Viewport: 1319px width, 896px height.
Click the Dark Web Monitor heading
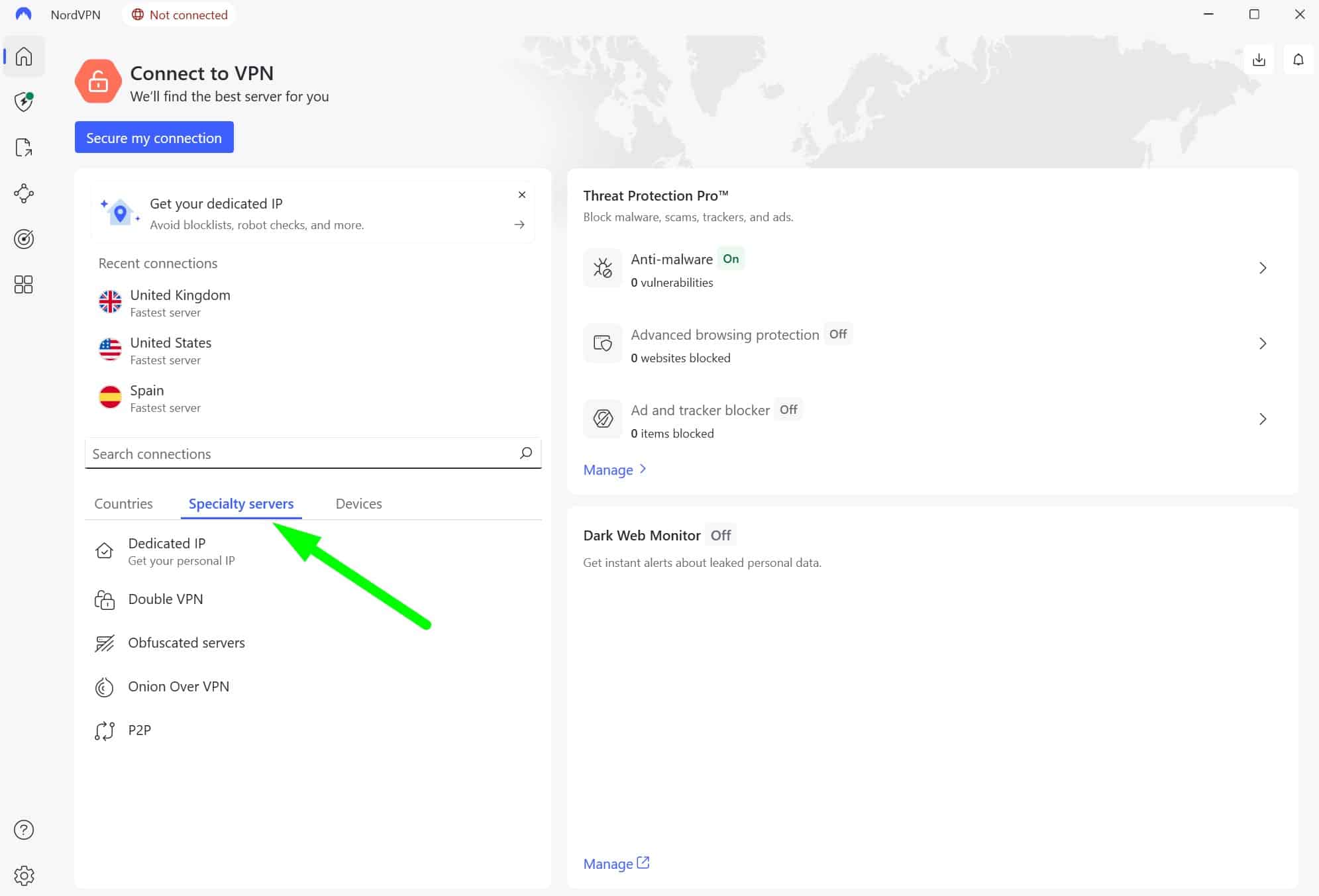tap(642, 535)
